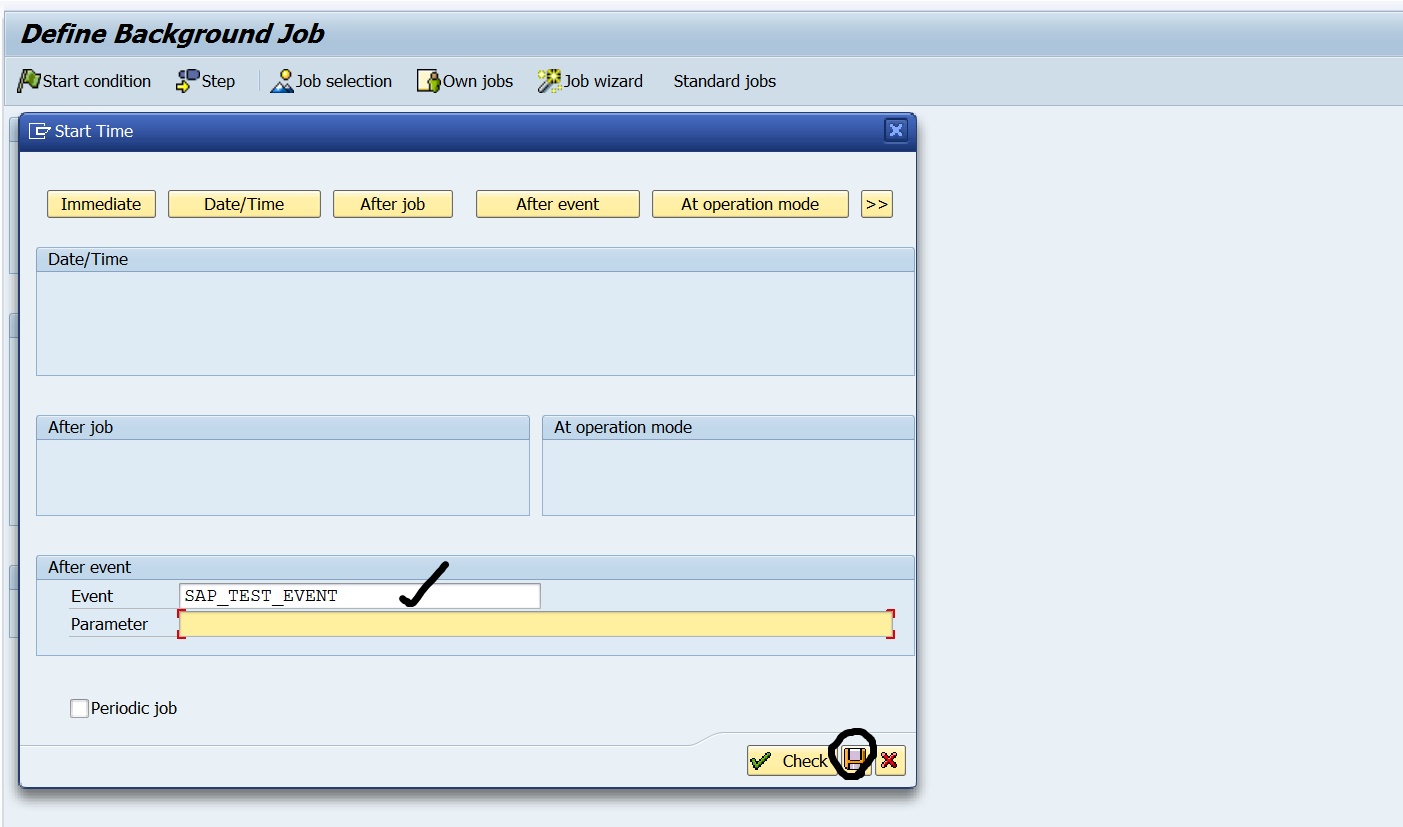The height and width of the screenshot is (827, 1403).
Task: Click into the empty Parameter input field
Action: 536,624
